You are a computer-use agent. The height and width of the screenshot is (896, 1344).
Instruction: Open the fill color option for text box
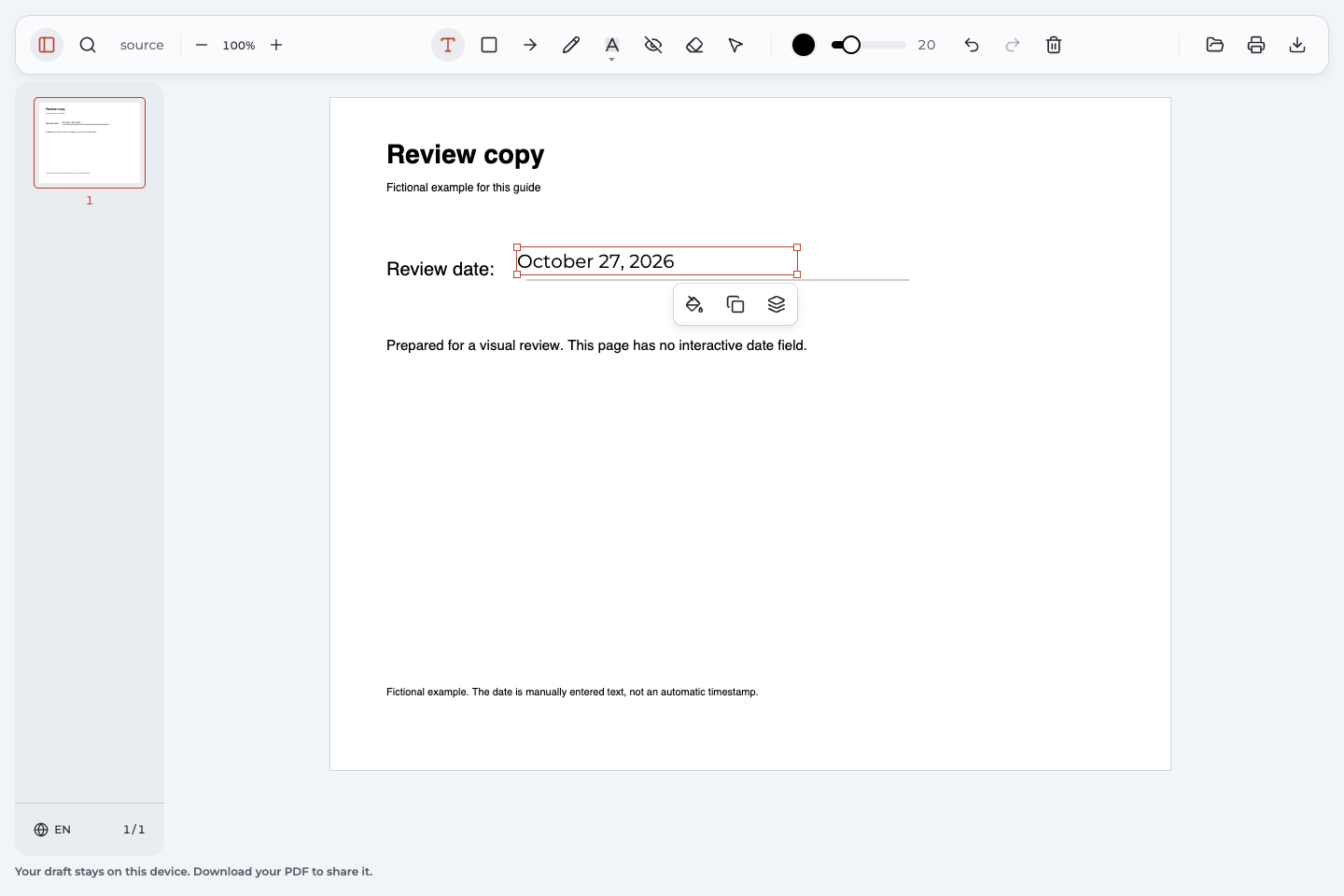694,304
